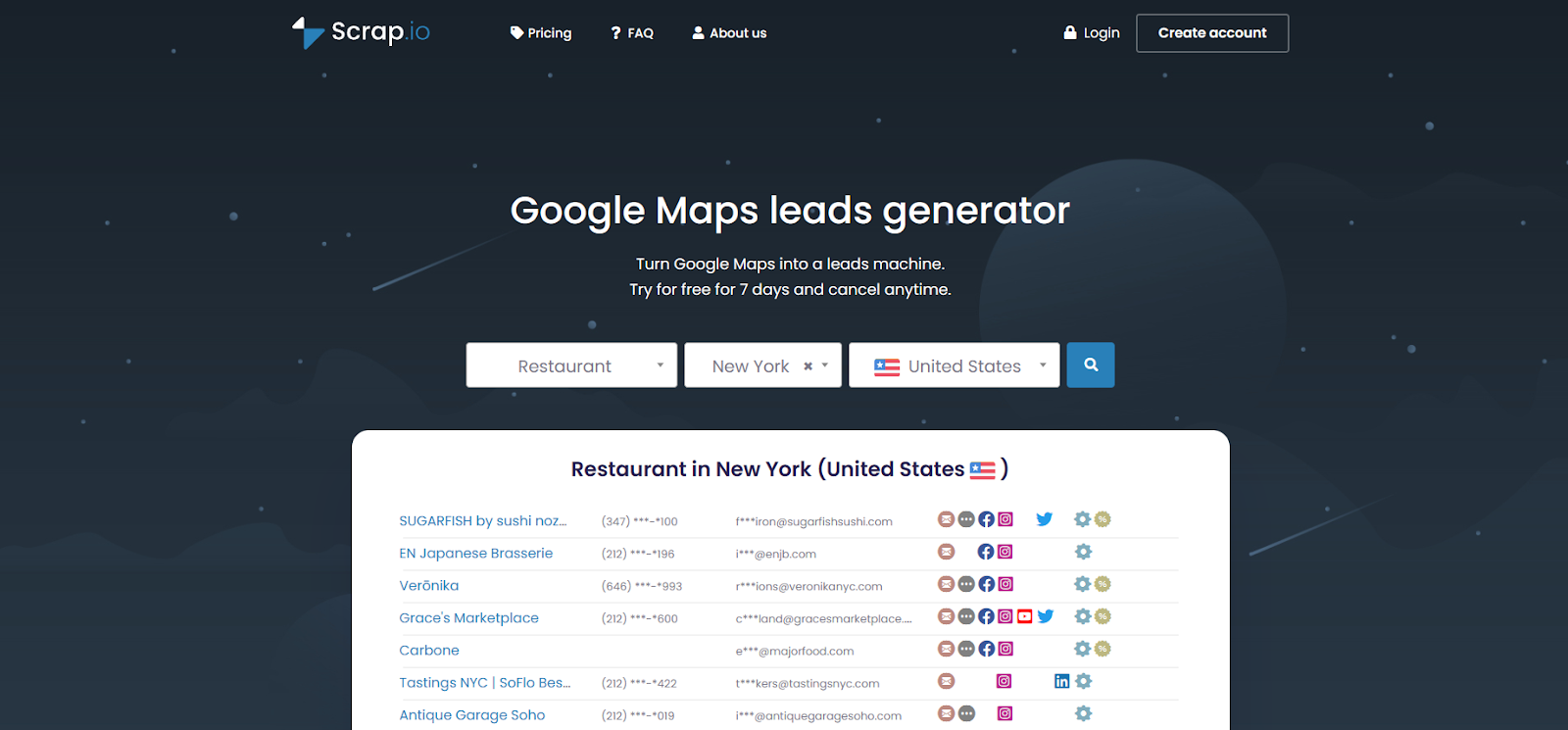This screenshot has height=730, width=1568.
Task: Click the chat bubble icon for Antique Garage Soho
Action: pyautogui.click(x=966, y=713)
